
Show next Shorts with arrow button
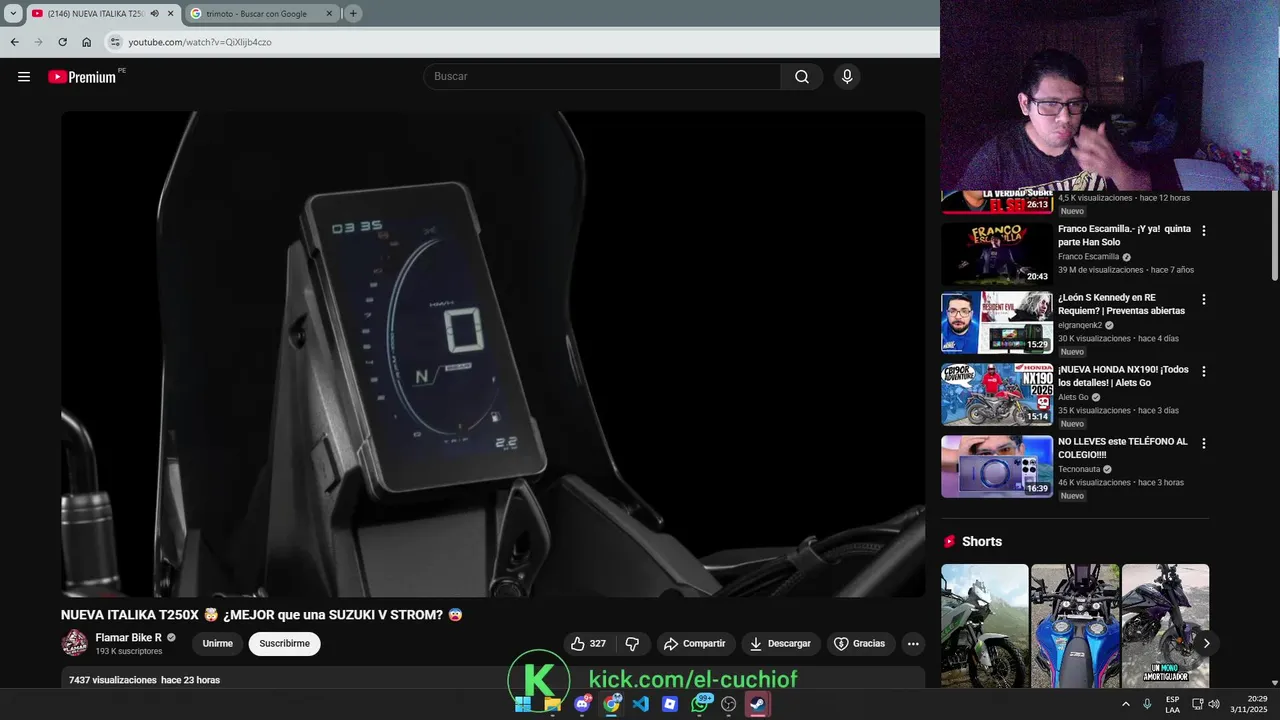pyautogui.click(x=1206, y=643)
